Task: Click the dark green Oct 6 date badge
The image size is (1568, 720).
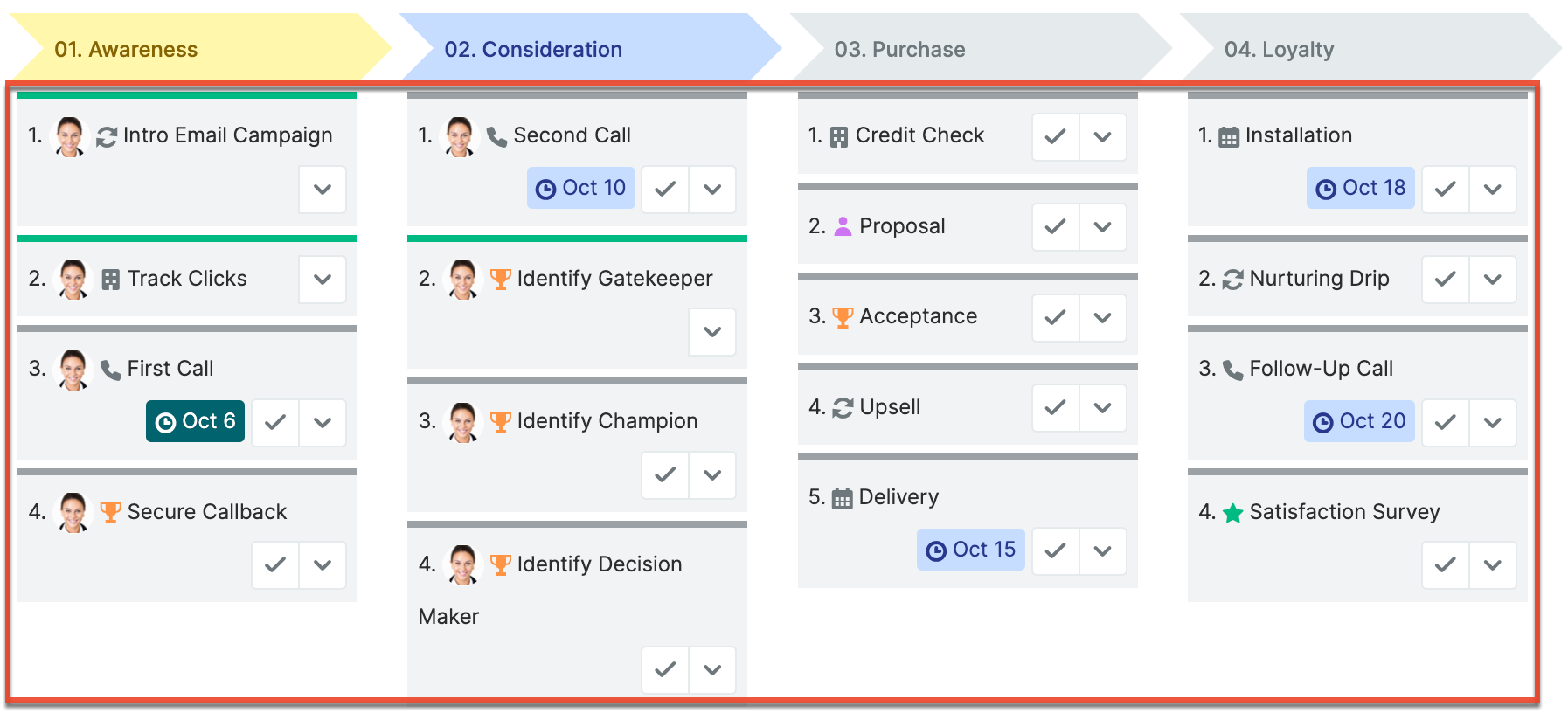Action: pyautogui.click(x=195, y=421)
